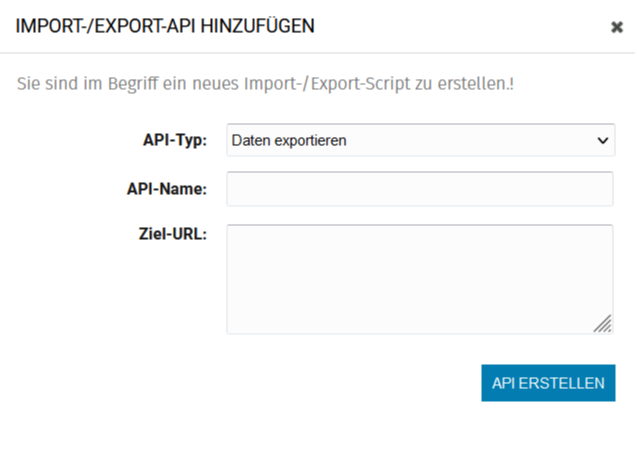Close the Import-/Export-API dialog
Screen dimensions: 637x463
click(x=616, y=27)
